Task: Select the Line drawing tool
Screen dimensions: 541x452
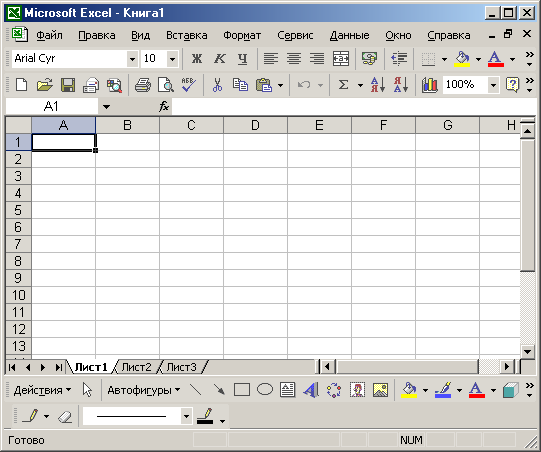Action: pos(196,390)
